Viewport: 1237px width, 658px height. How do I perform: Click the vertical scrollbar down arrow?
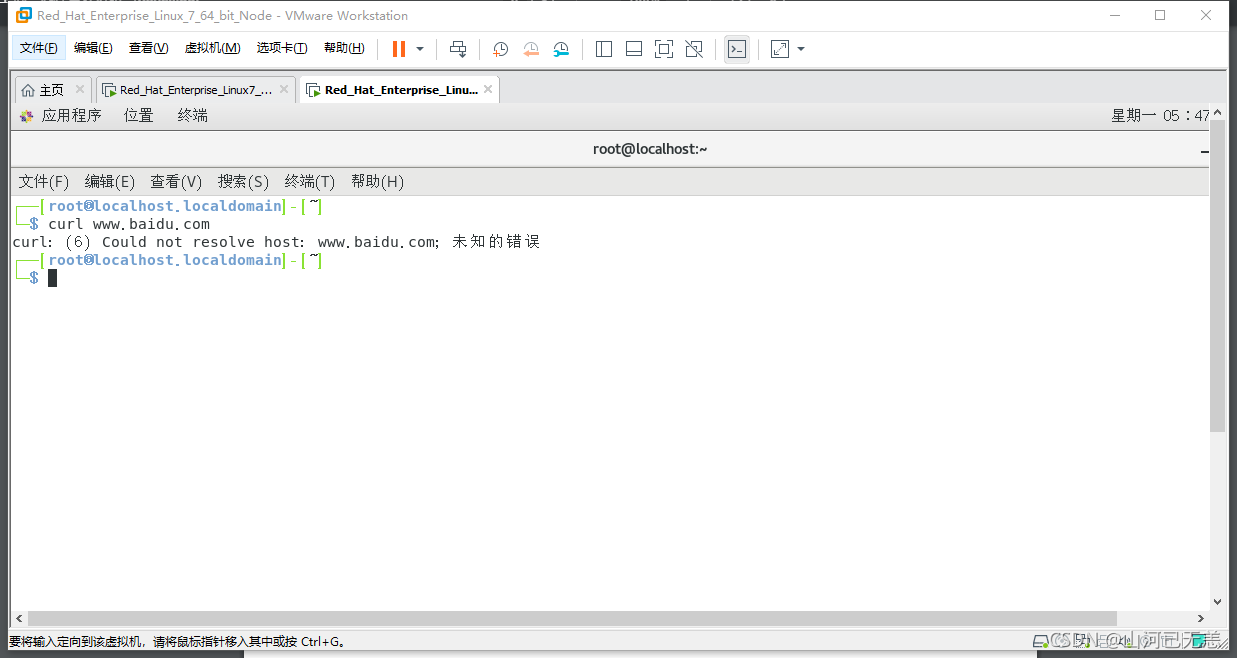tap(1217, 602)
